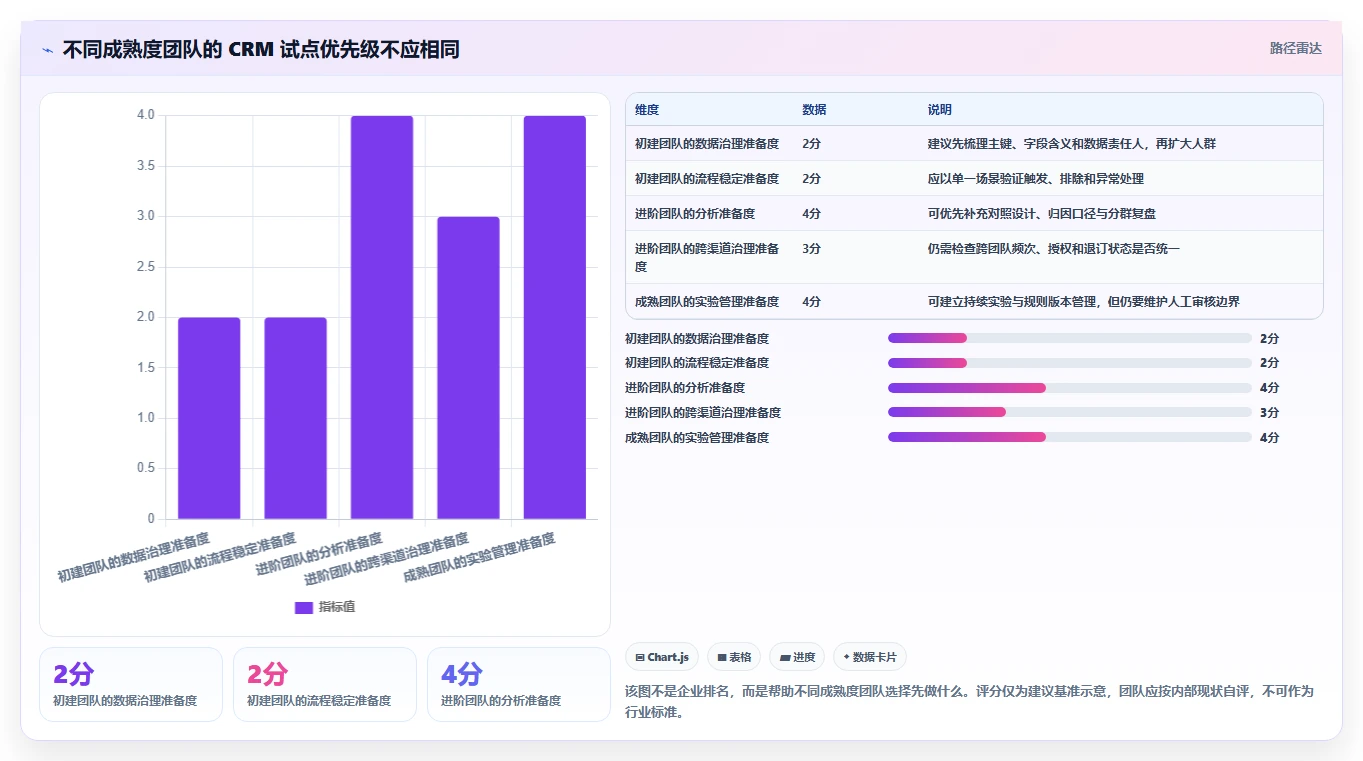
Task: Click table row label 进阶团队的分析准备度
Action: pos(695,214)
